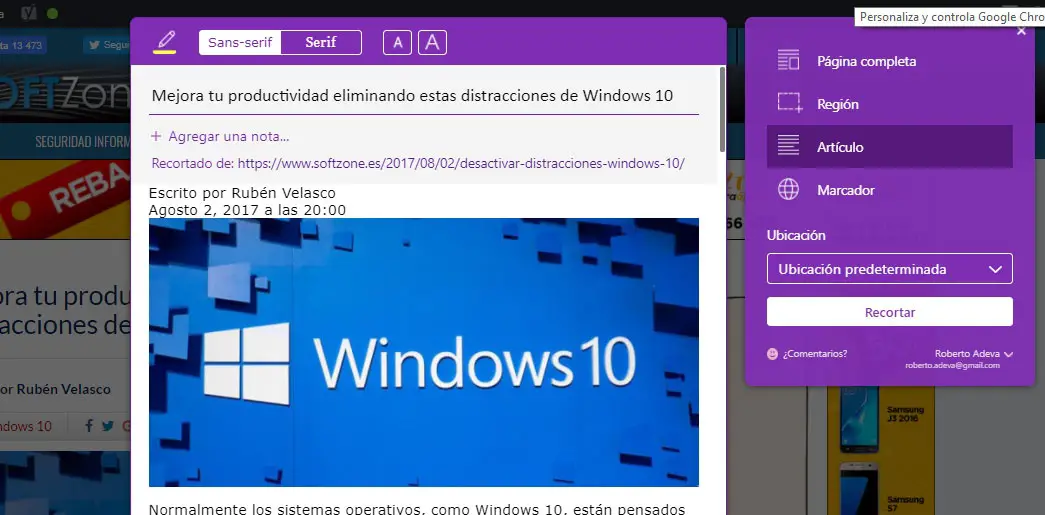Click the Ubicación label text

[796, 235]
